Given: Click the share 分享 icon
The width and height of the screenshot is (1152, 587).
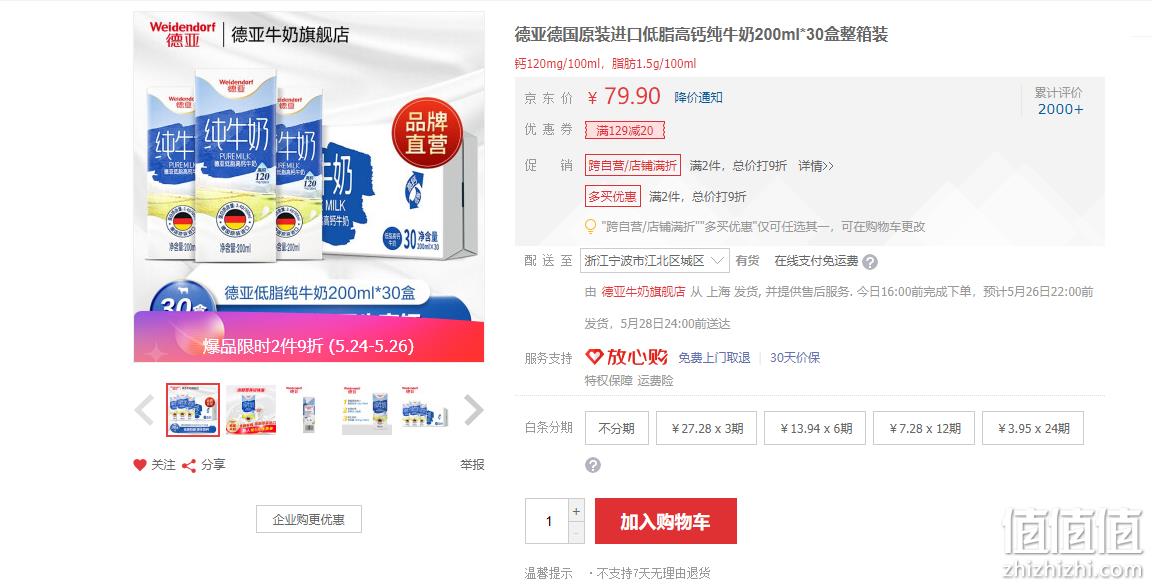Looking at the screenshot, I should (189, 465).
